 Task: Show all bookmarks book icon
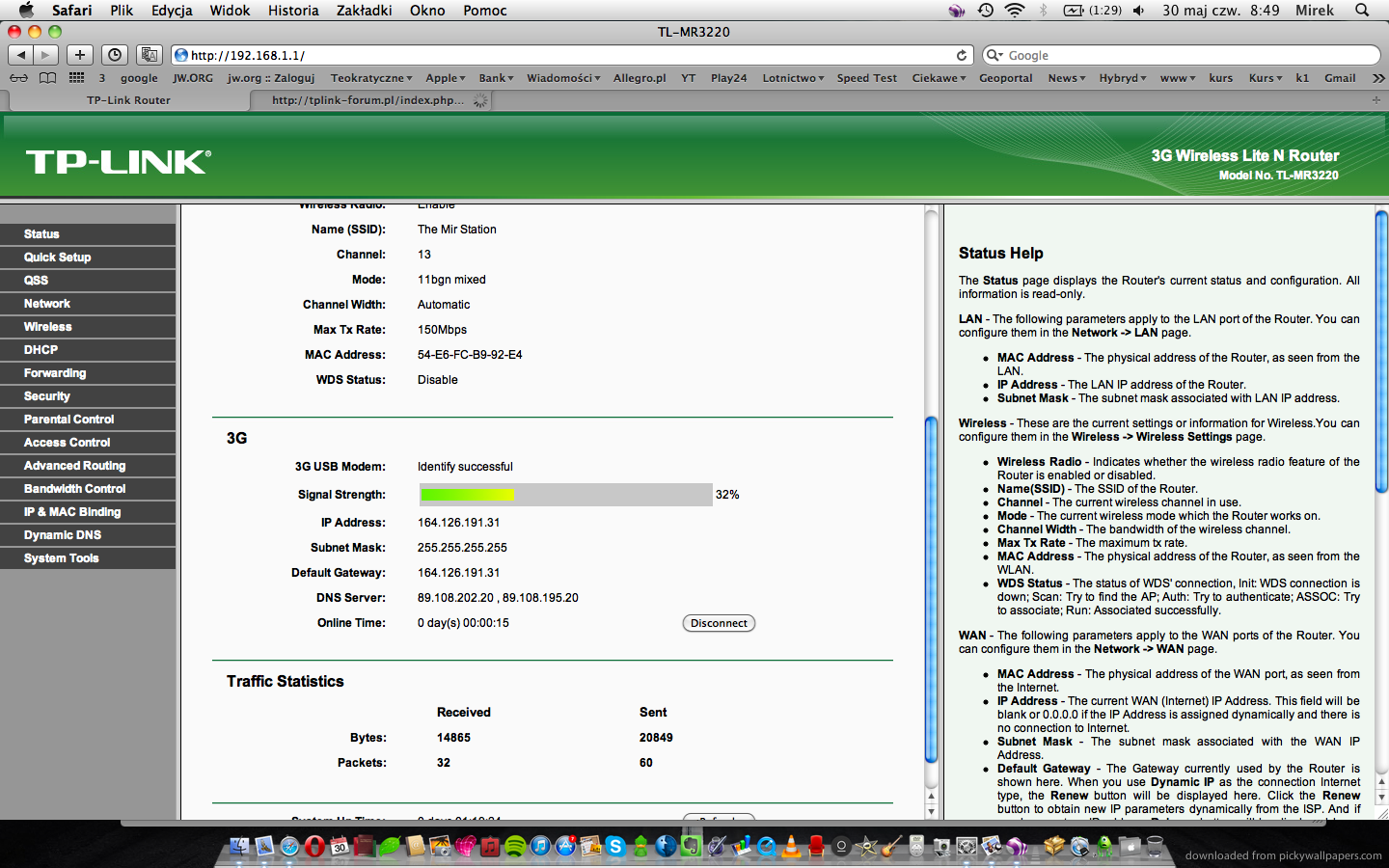[x=47, y=78]
